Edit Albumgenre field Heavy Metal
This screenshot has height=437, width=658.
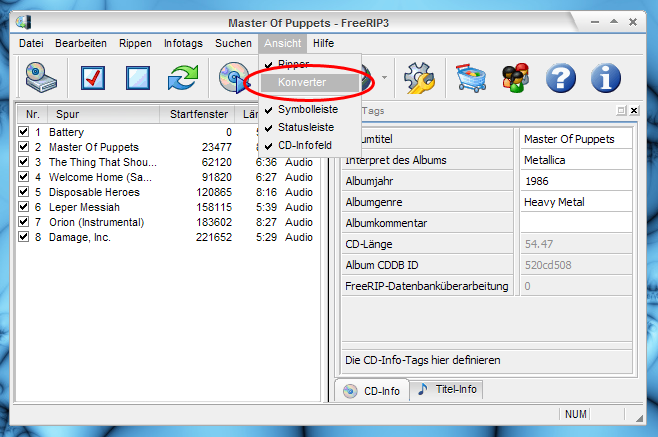(576, 202)
